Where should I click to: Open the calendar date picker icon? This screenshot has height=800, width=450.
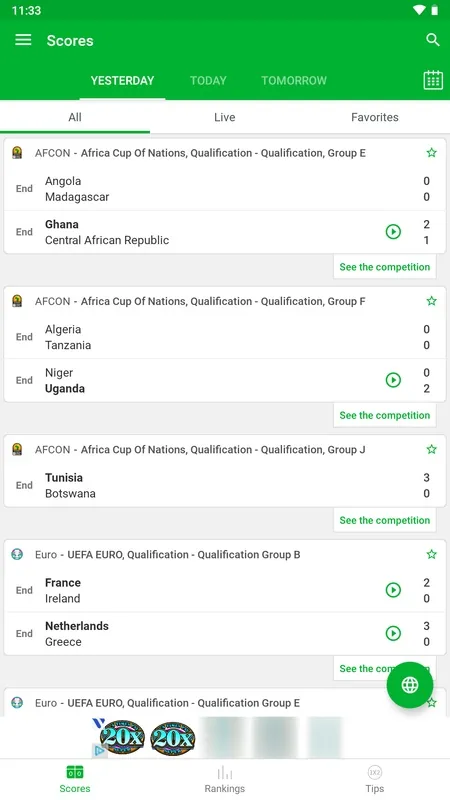(x=433, y=80)
